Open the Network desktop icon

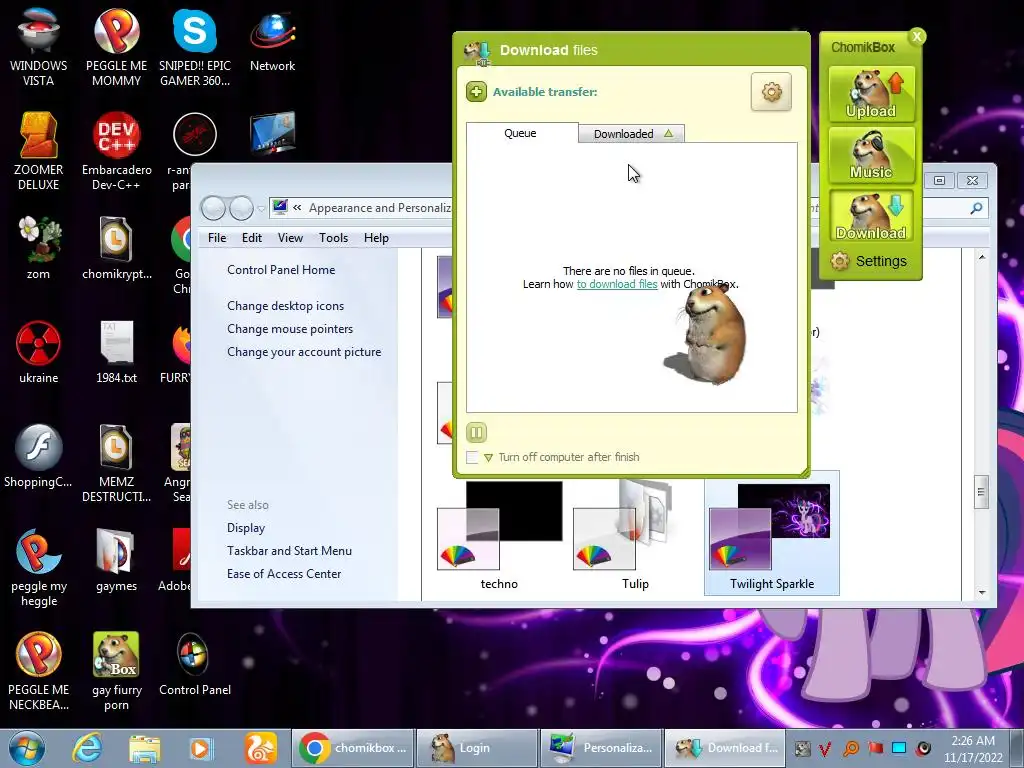272,39
